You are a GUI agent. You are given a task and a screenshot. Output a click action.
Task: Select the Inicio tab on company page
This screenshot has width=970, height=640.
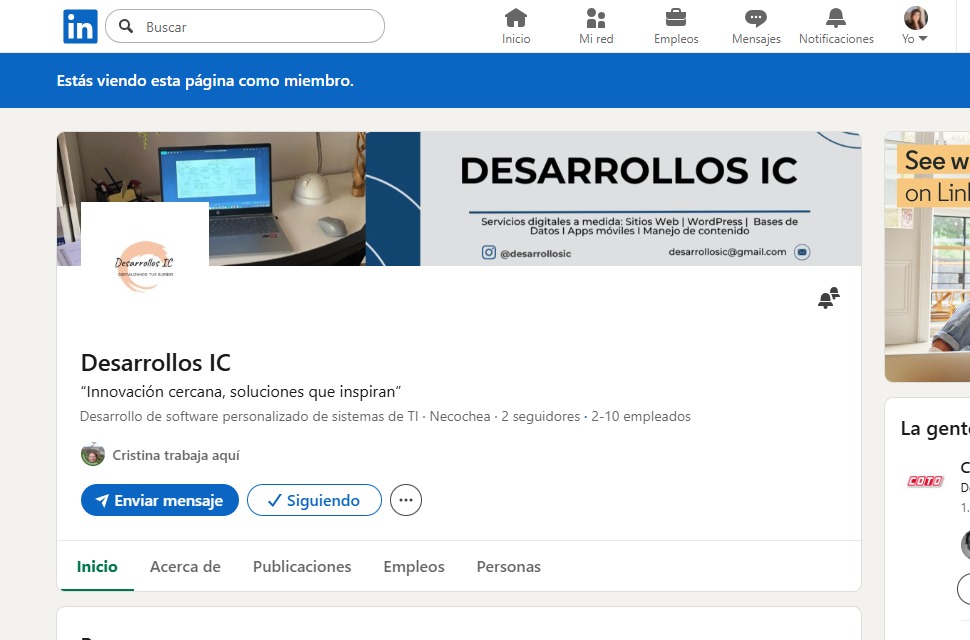tap(97, 566)
